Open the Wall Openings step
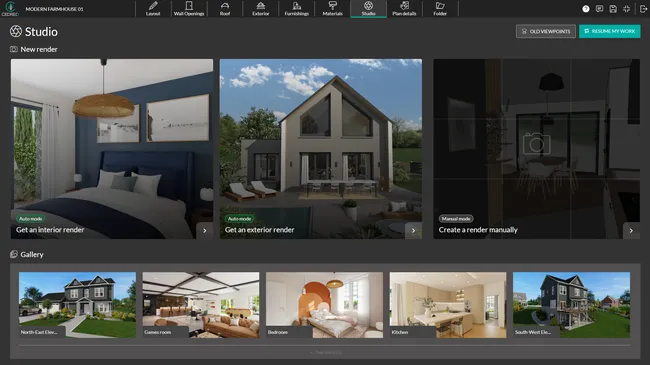The width and height of the screenshot is (650, 365). [189, 9]
